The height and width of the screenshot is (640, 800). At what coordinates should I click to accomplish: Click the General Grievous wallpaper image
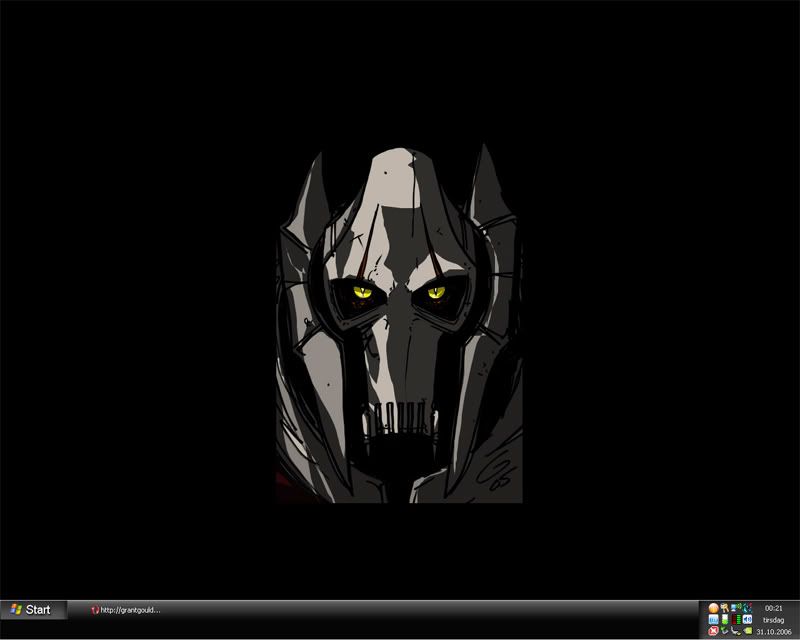399,323
